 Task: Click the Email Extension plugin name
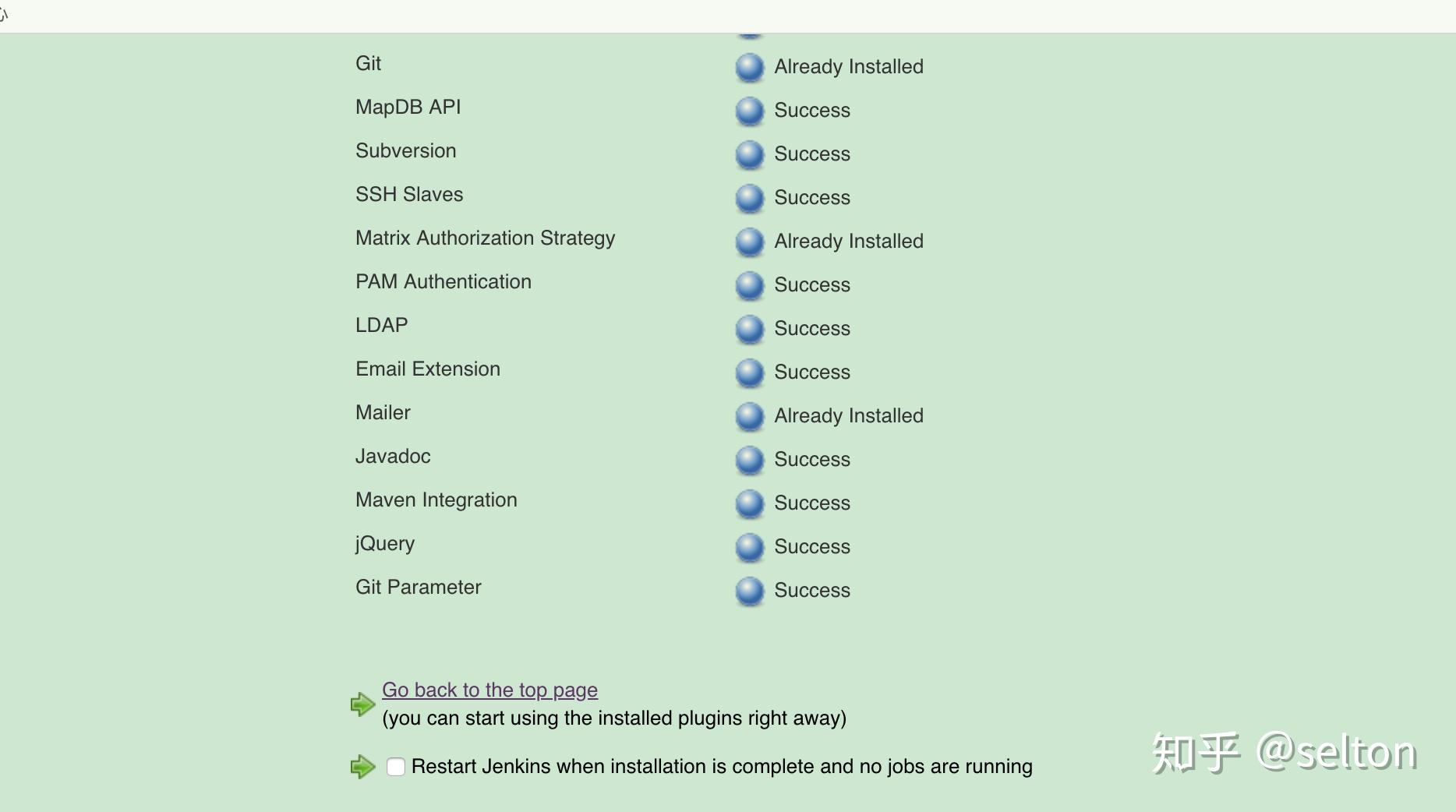click(428, 369)
